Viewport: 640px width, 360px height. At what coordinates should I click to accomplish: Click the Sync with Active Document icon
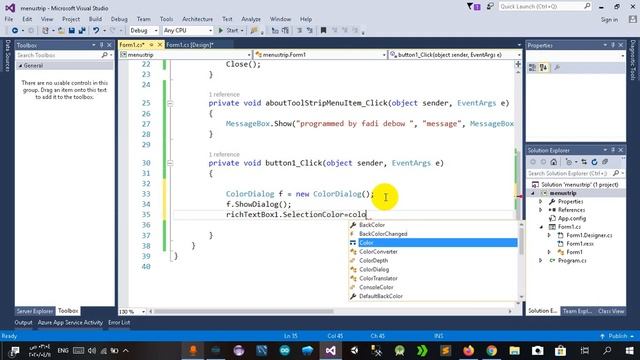[584, 162]
